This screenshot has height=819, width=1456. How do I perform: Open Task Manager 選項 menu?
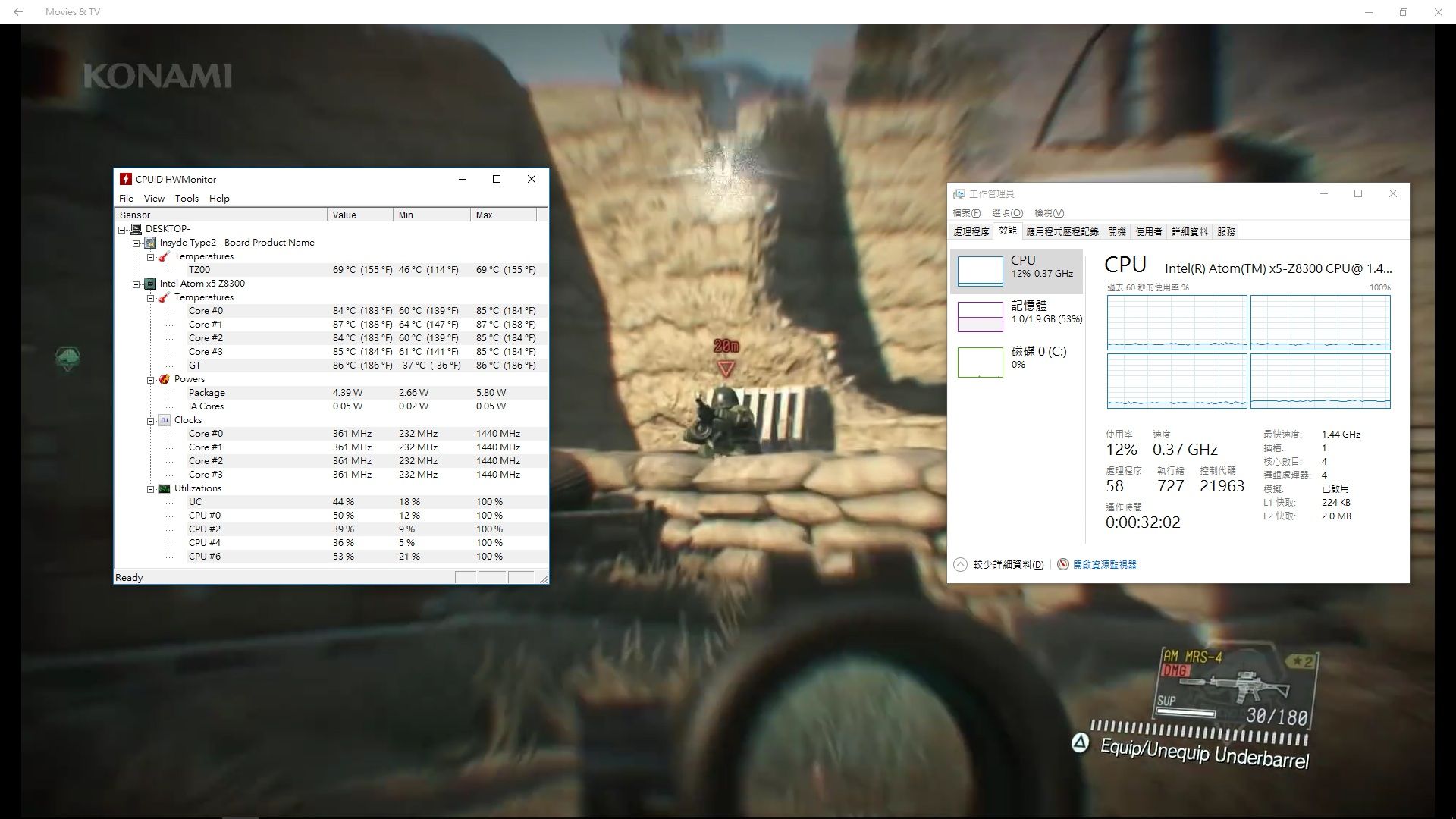tap(1007, 213)
